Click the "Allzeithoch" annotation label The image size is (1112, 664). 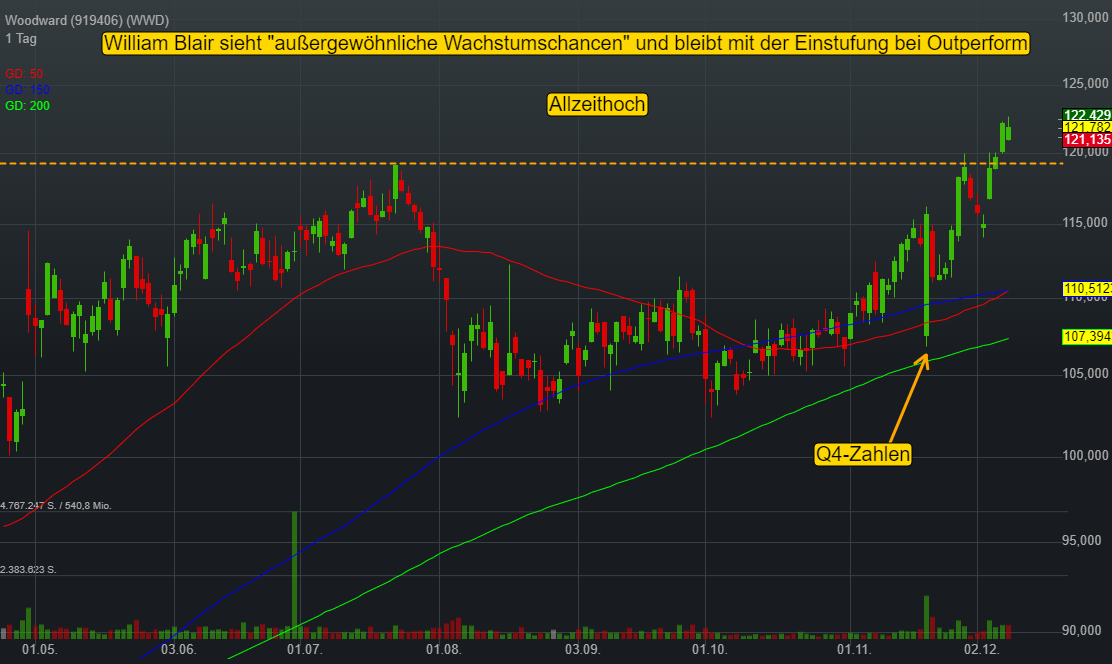(x=597, y=104)
